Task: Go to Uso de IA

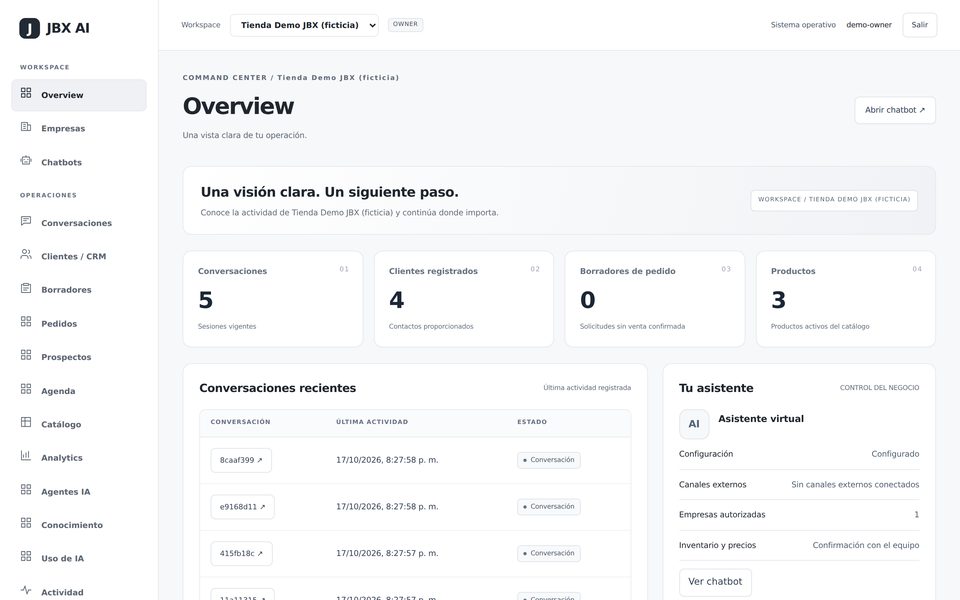Action: coord(79,558)
